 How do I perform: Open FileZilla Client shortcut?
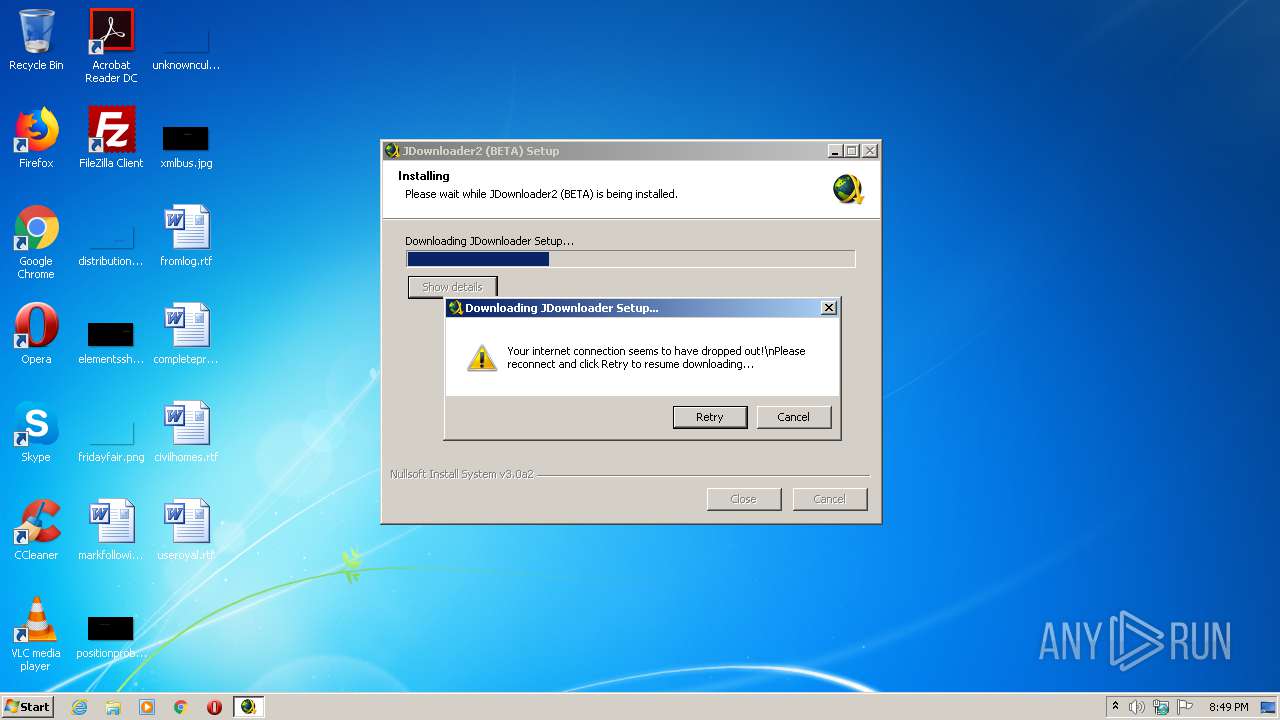point(111,138)
